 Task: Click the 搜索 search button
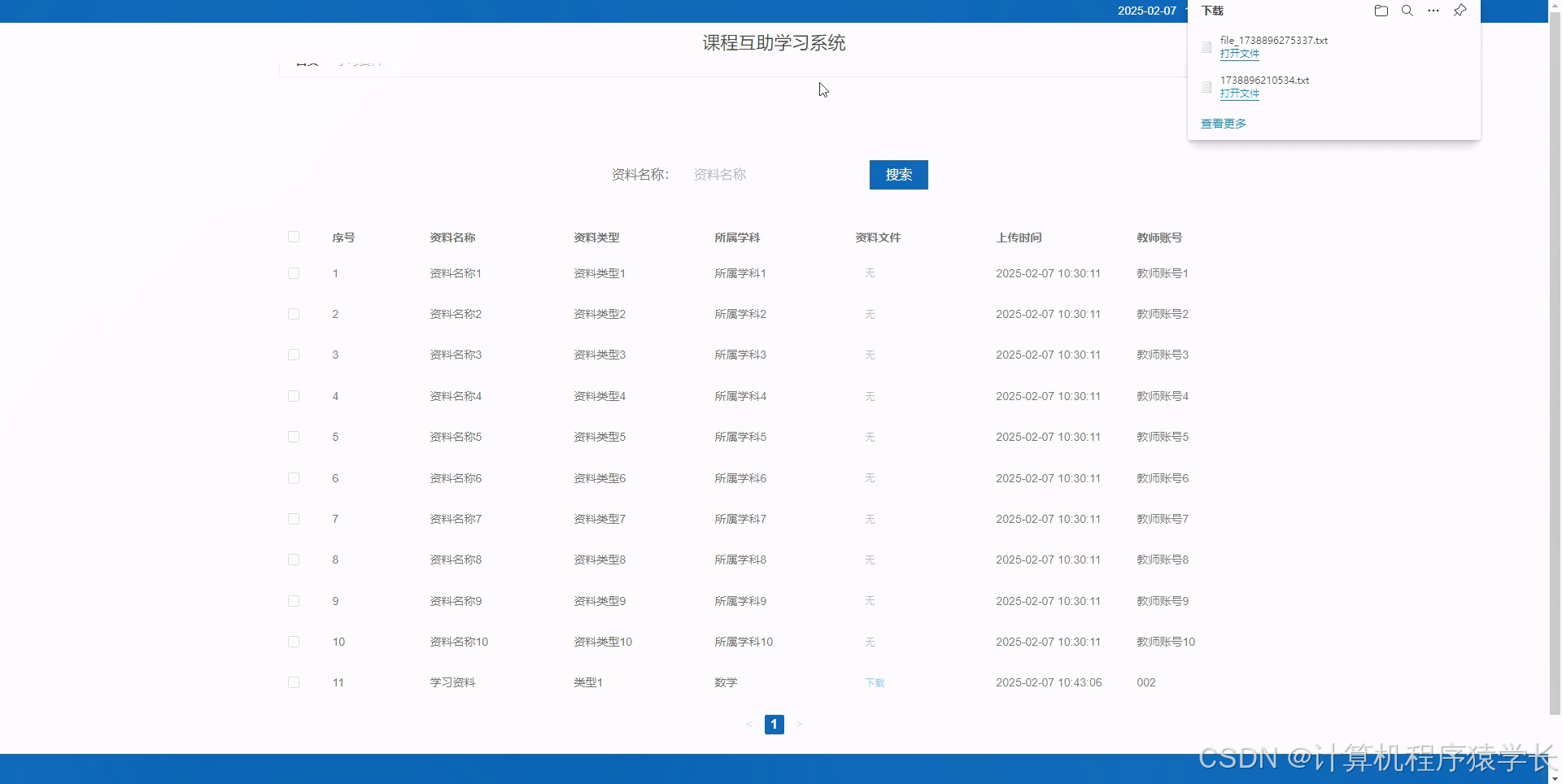(x=898, y=174)
